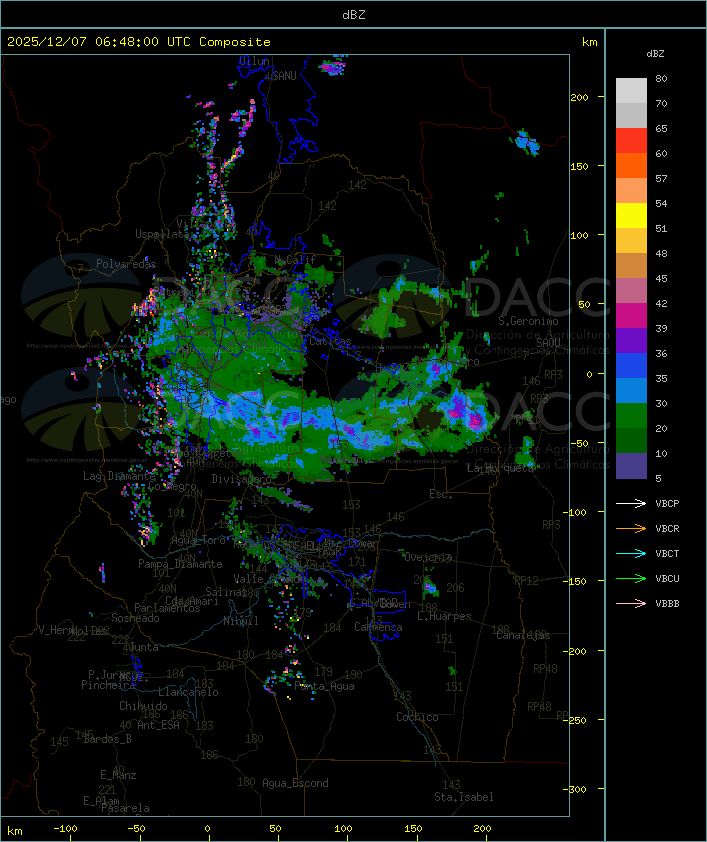Click the VBCU legend label
This screenshot has height=842, width=707.
click(x=667, y=578)
